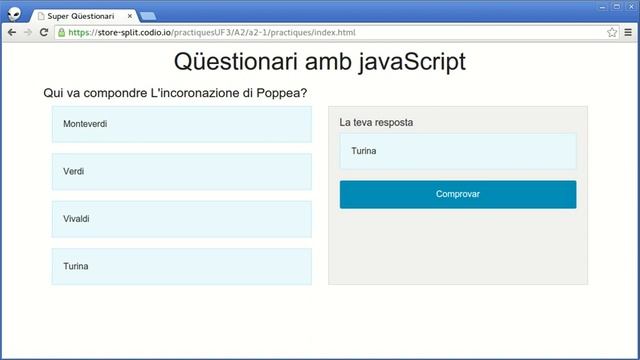Close the Super Qüestionari tab
This screenshot has width=640, height=360.
130,16
